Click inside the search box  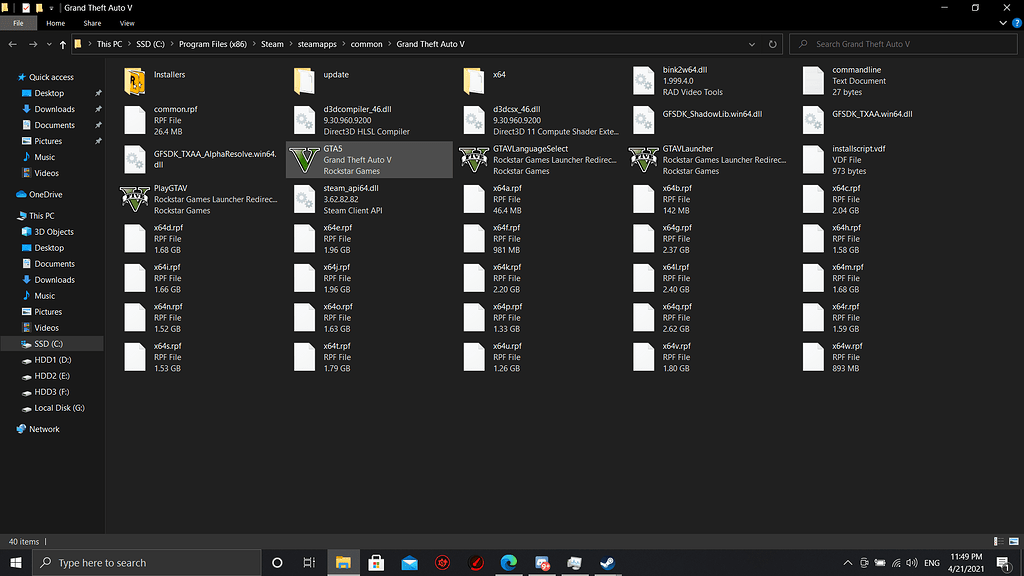(900, 43)
